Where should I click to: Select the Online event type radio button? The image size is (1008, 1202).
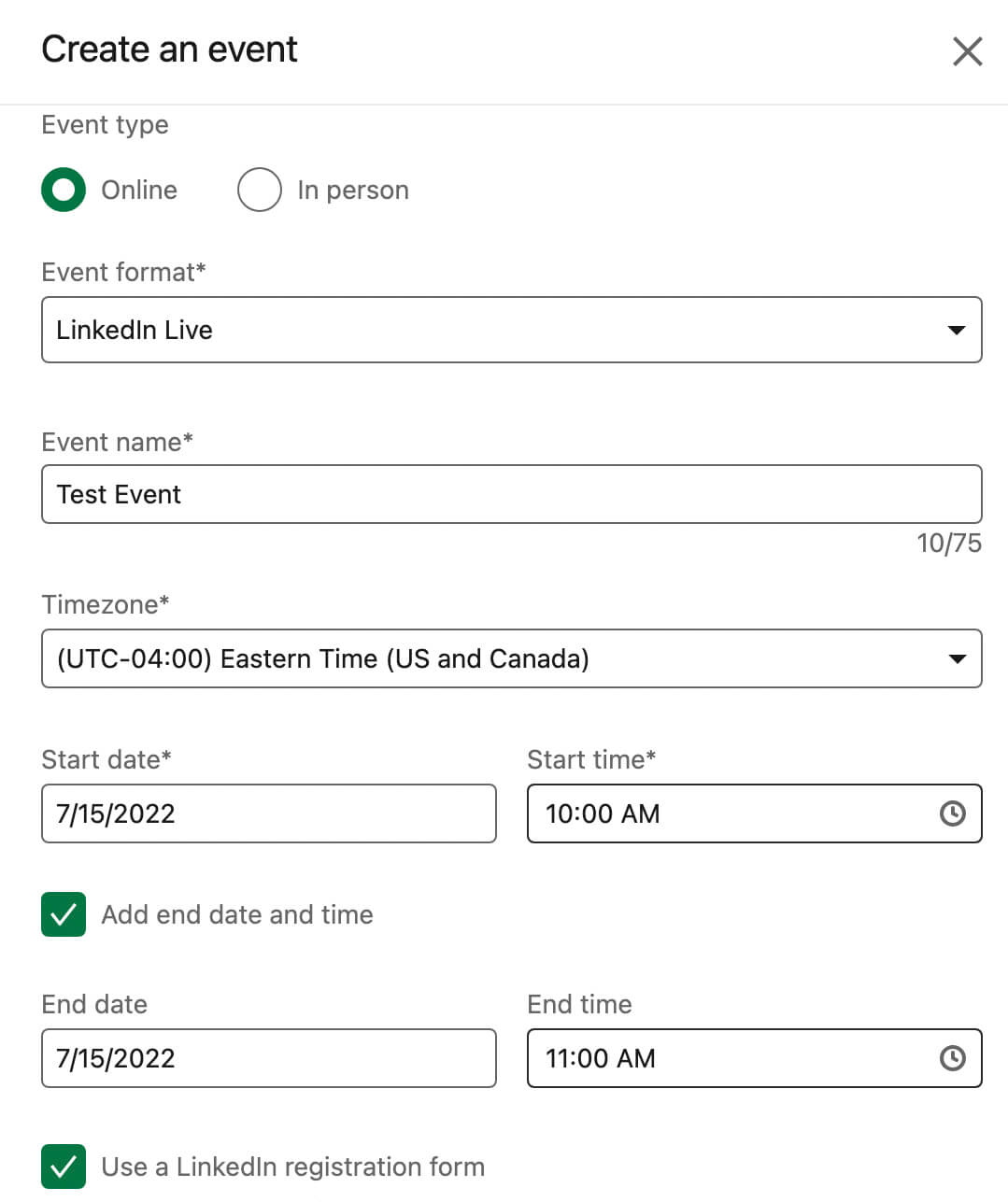click(x=64, y=190)
